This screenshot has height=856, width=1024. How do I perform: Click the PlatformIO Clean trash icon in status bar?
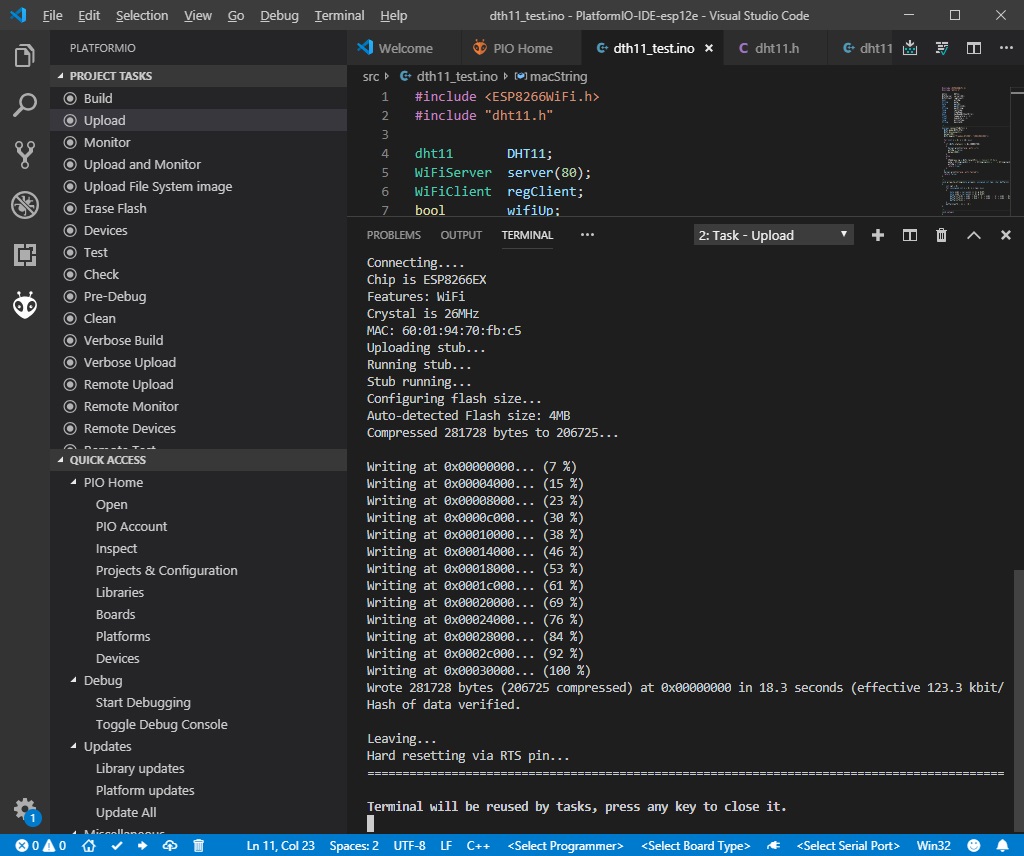coord(199,846)
